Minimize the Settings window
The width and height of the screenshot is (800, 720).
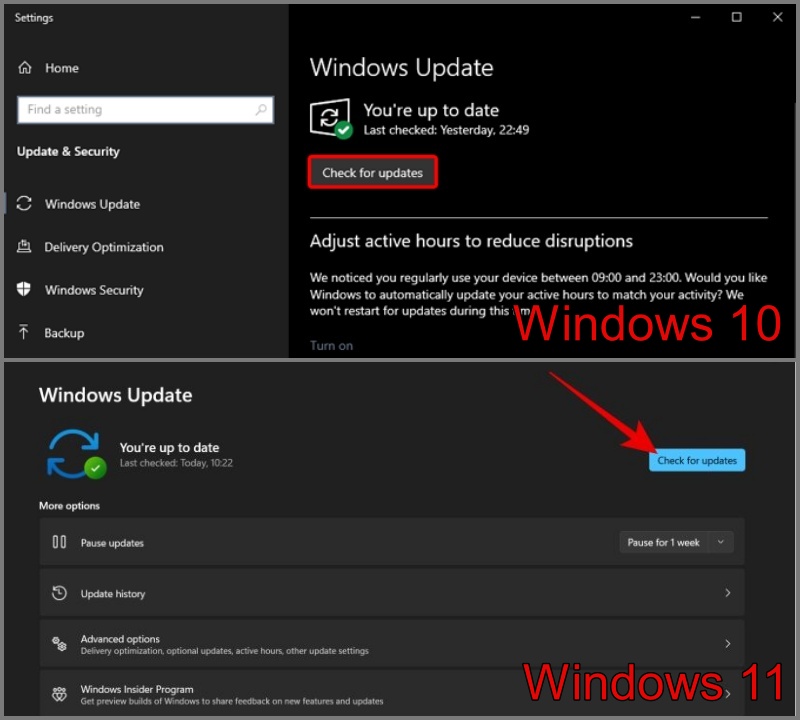[695, 17]
